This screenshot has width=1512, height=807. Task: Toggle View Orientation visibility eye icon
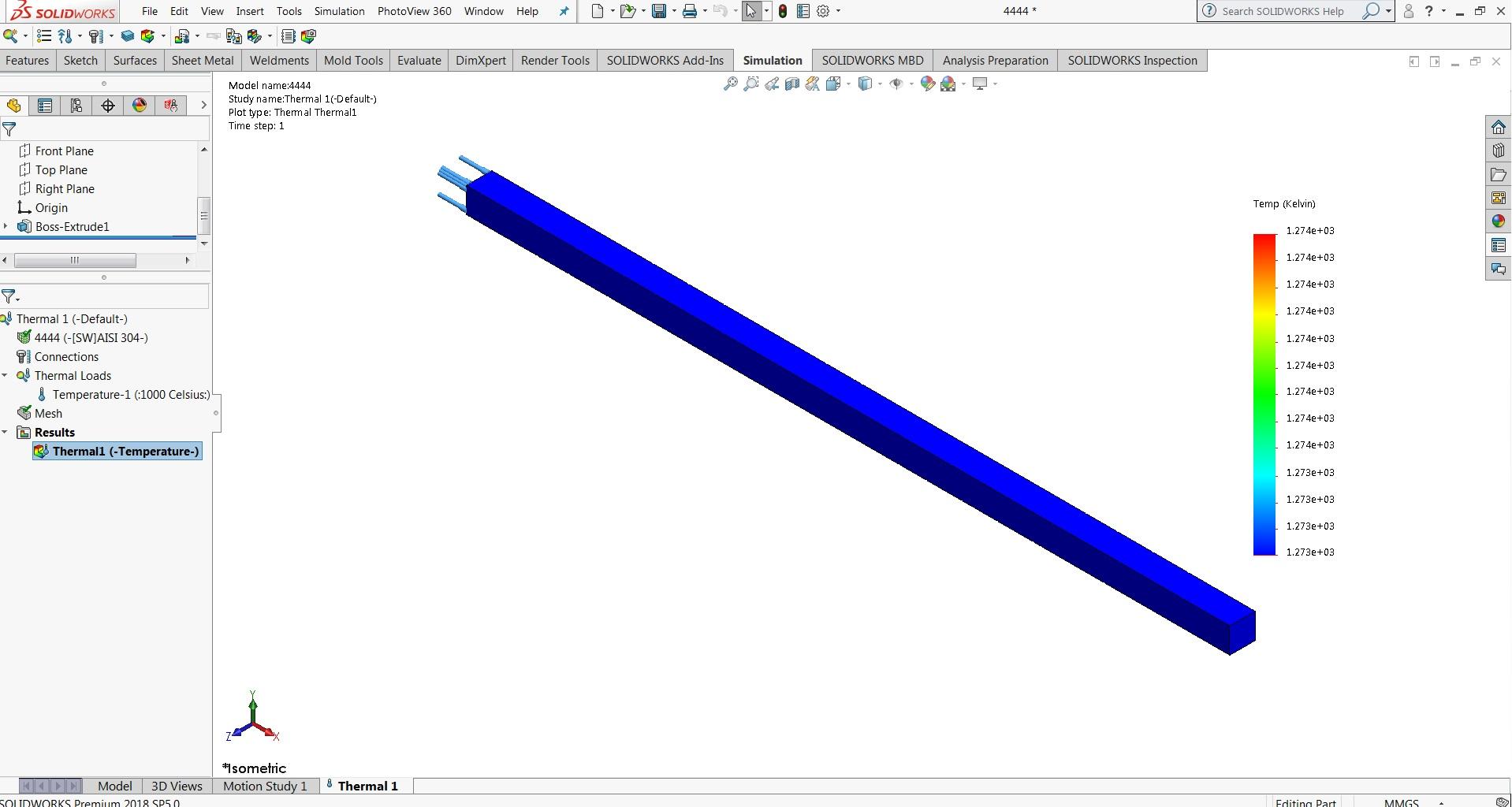pos(896,84)
